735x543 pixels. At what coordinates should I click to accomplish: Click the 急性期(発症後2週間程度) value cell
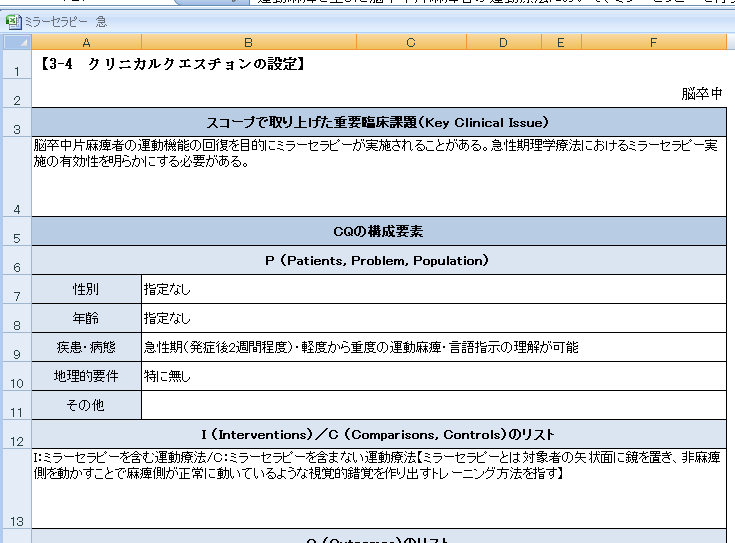[434, 347]
